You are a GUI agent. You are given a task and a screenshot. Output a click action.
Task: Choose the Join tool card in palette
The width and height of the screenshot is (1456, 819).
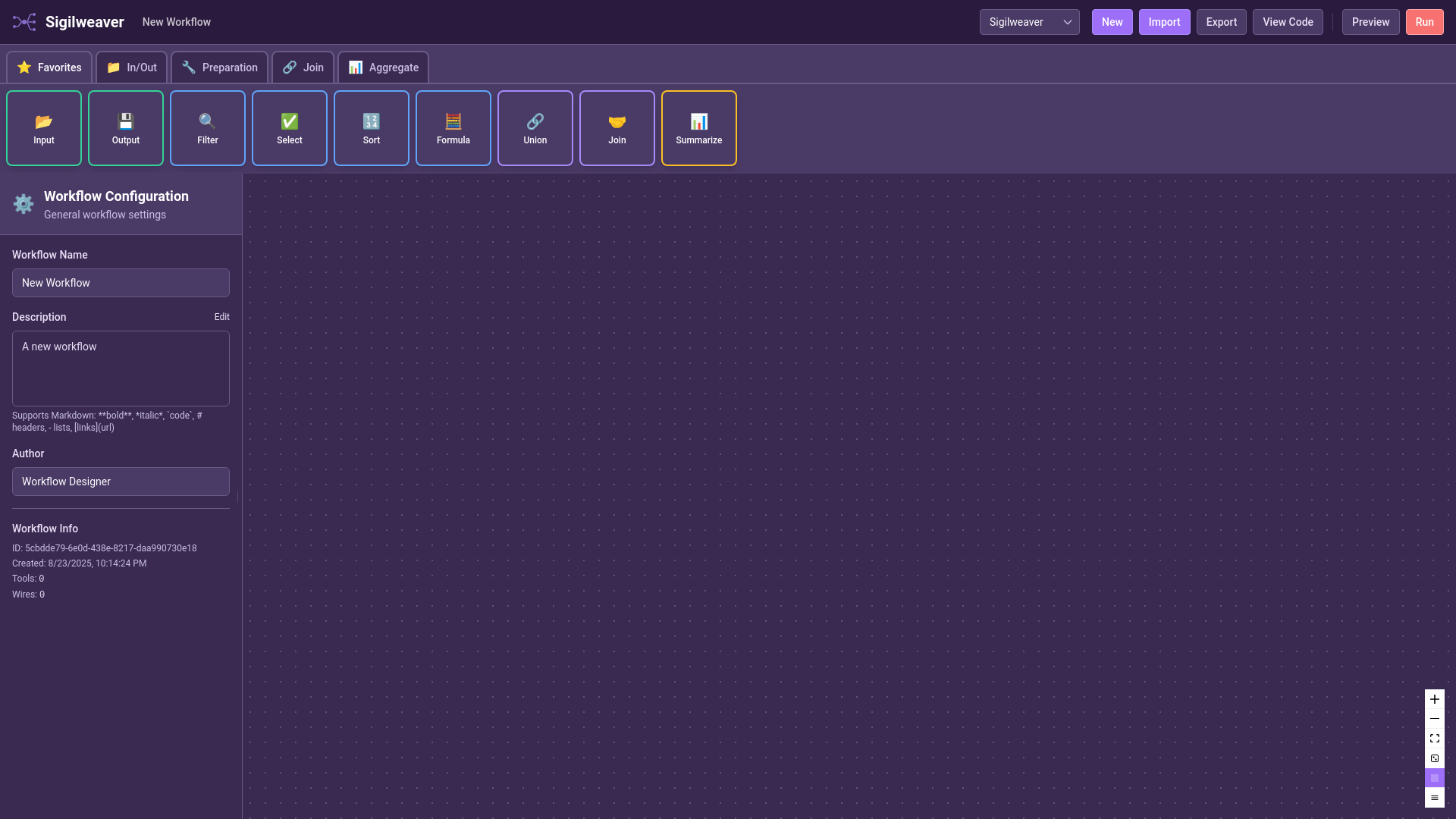pos(617,128)
